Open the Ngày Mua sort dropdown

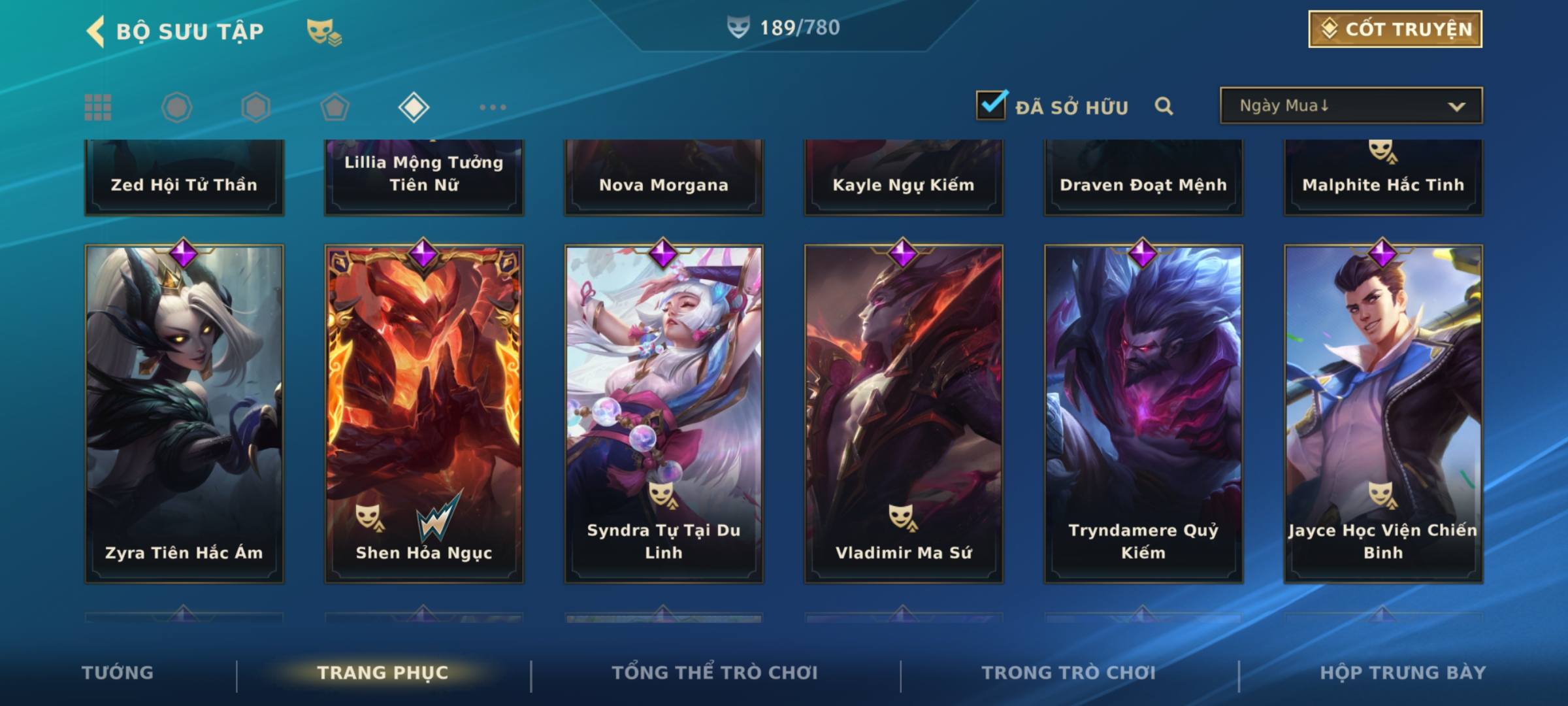(1351, 105)
